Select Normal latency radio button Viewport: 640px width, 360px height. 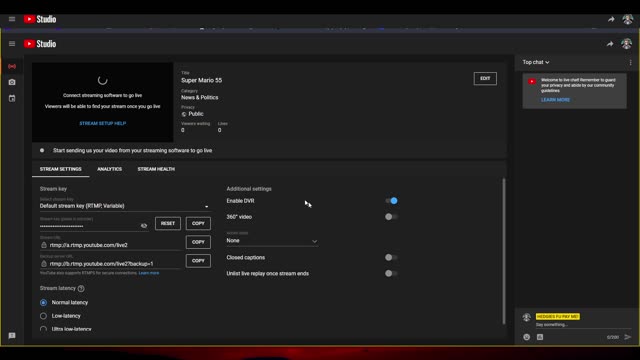click(x=43, y=302)
